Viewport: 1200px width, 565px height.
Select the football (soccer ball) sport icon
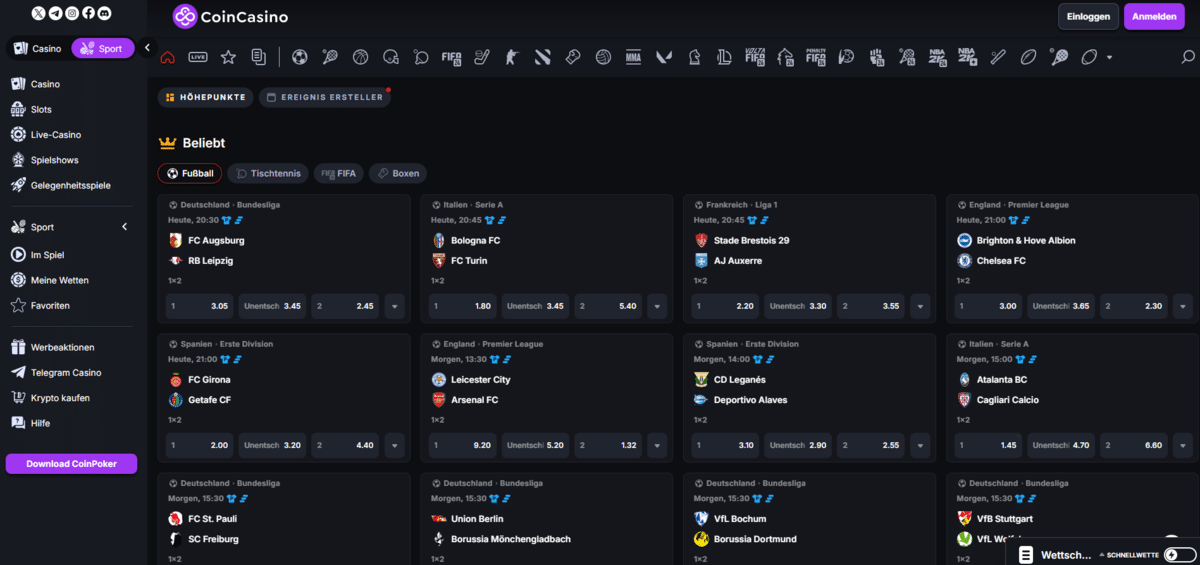(299, 57)
